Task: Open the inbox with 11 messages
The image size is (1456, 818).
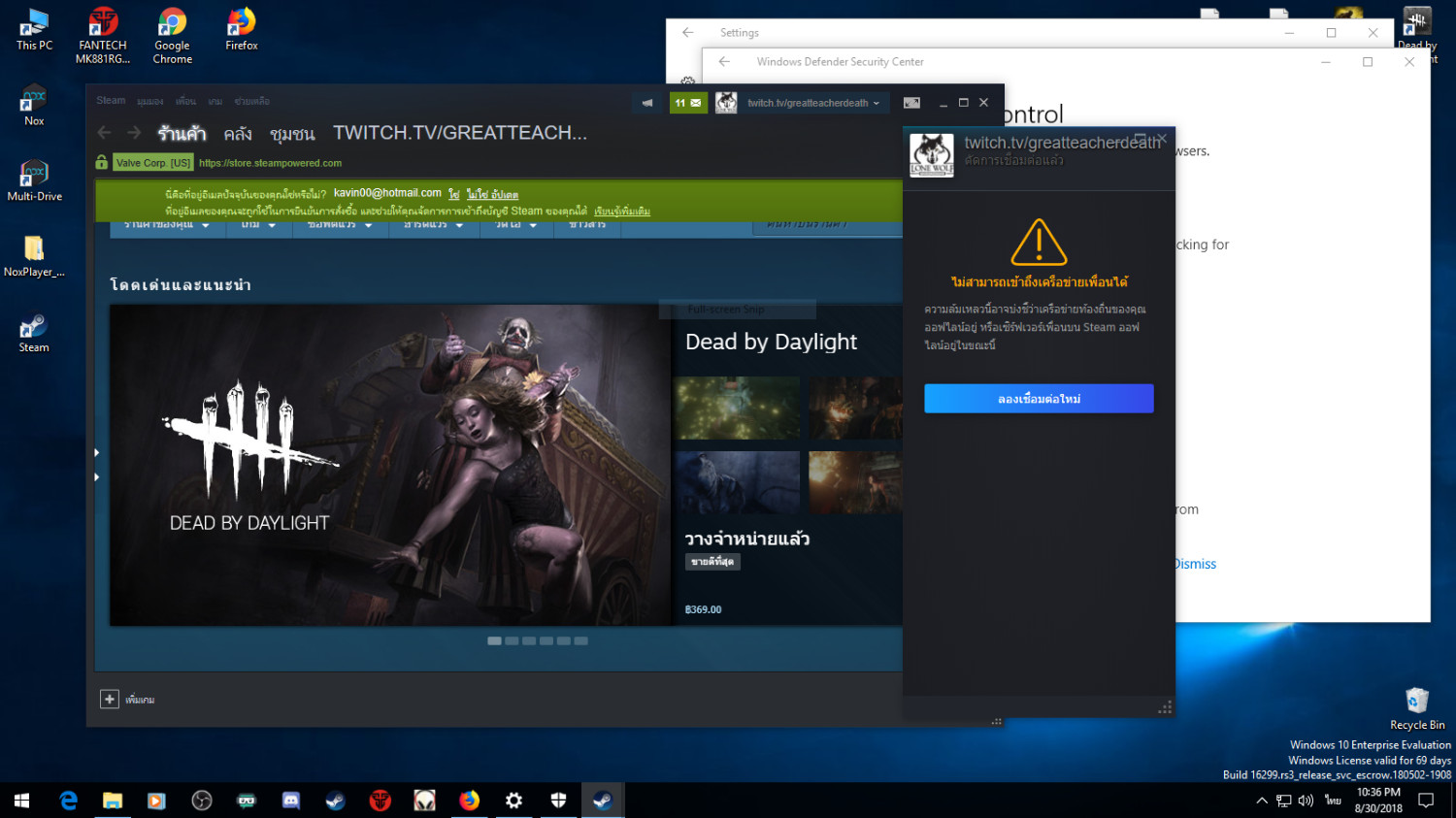Action: (x=687, y=103)
